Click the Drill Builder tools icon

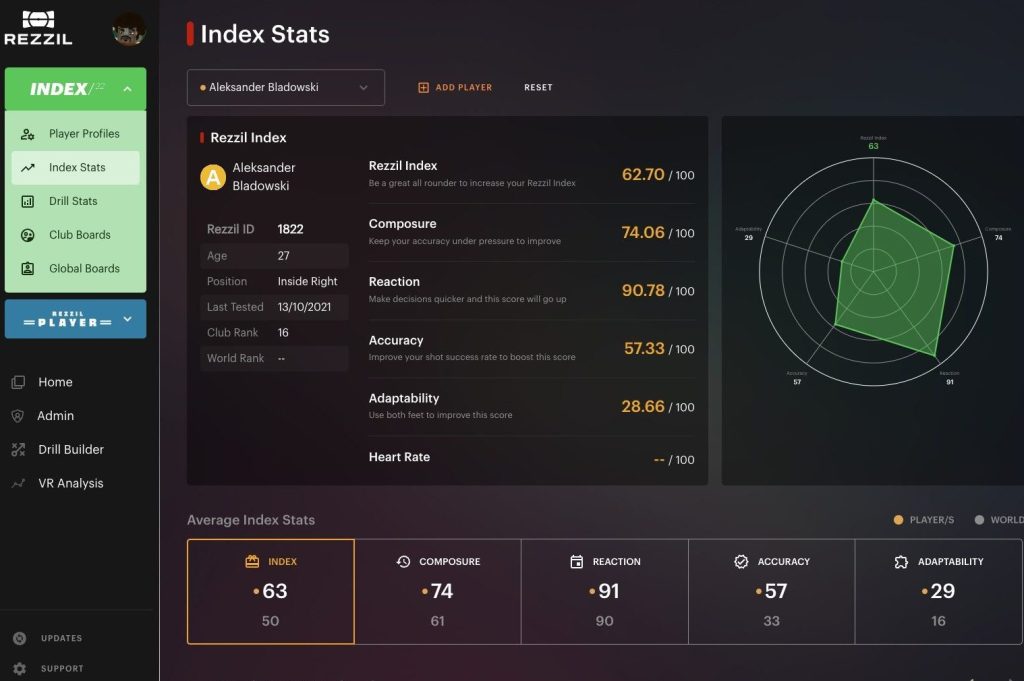(18, 449)
